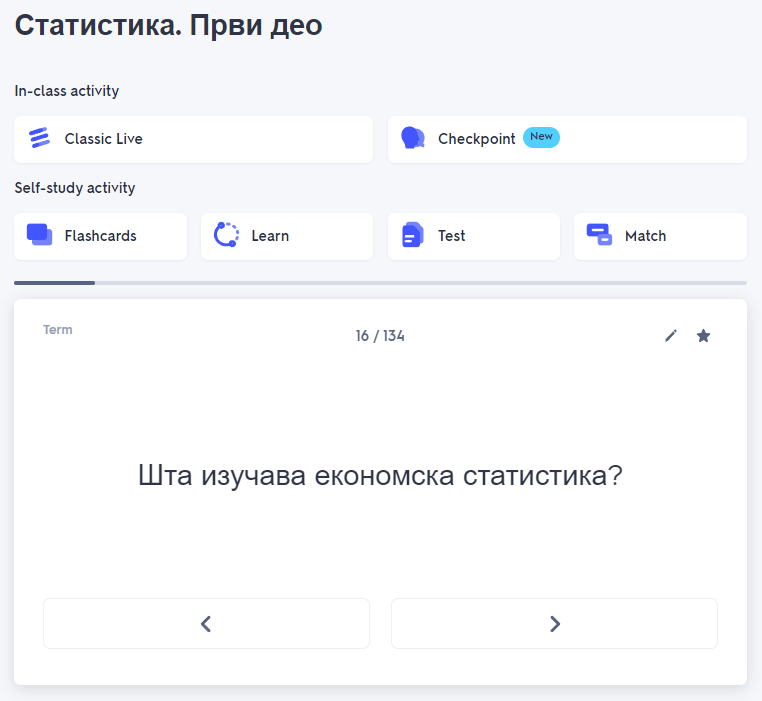Start Flashcards study mode
The width and height of the screenshot is (762, 701).
coord(101,236)
